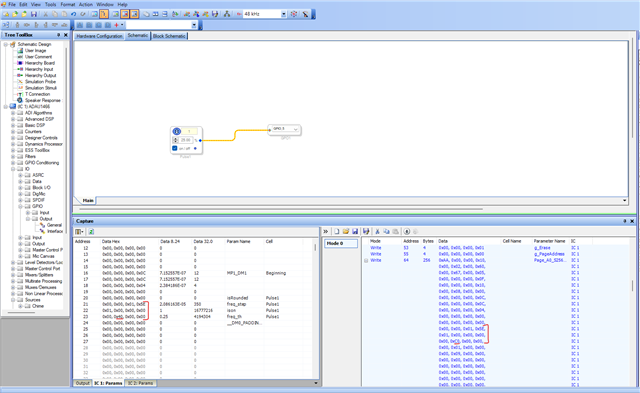This screenshot has width=640, height=393.
Task: Click the icon right of sample rate dropdown
Action: [x=294, y=14]
